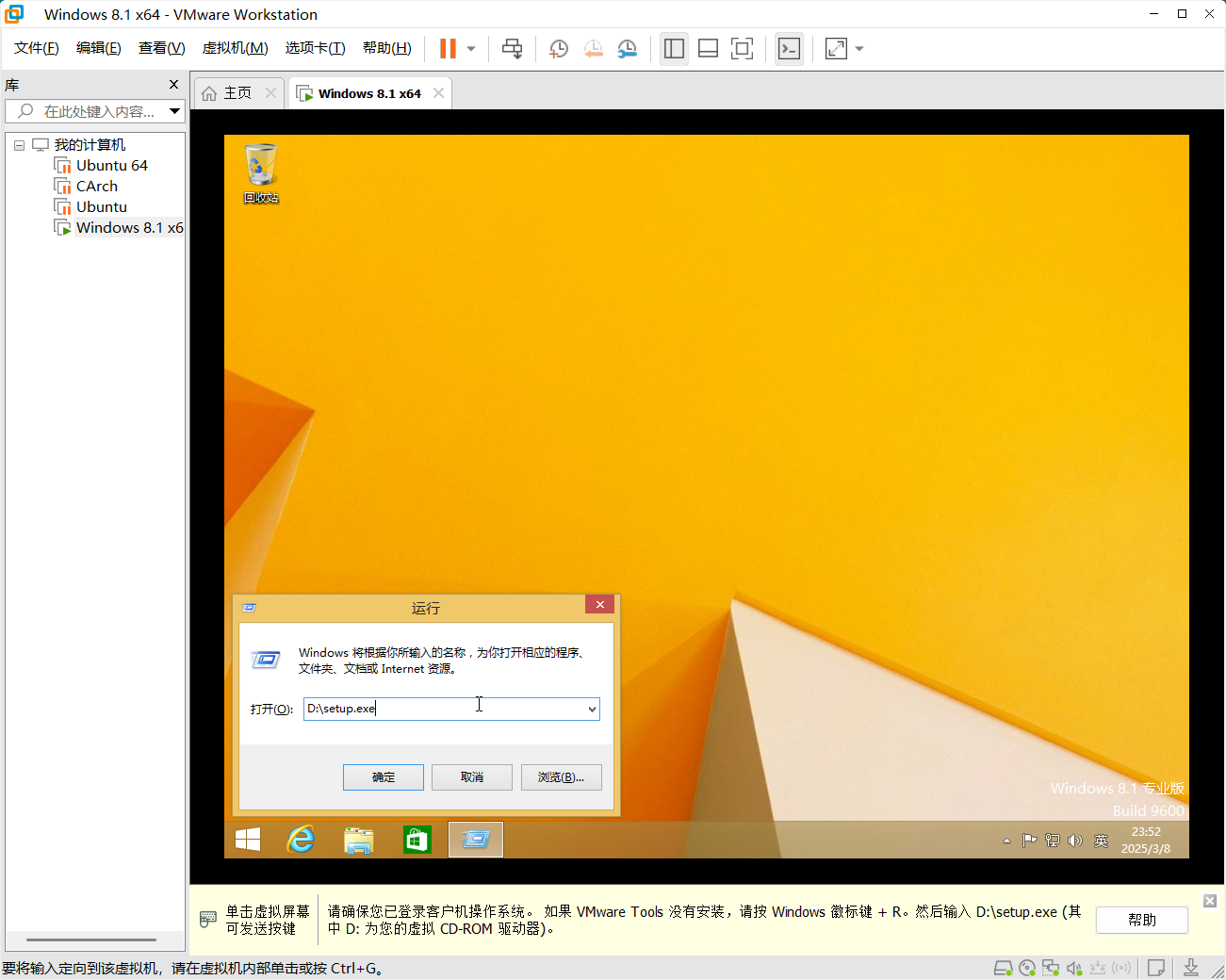Click the guest network tray icon

pos(1053,841)
